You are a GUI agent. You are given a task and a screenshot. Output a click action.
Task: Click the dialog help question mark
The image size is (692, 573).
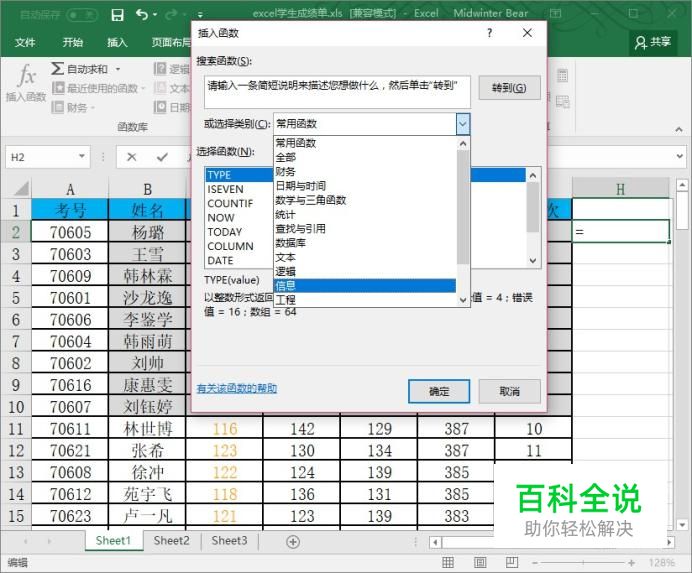tap(489, 33)
